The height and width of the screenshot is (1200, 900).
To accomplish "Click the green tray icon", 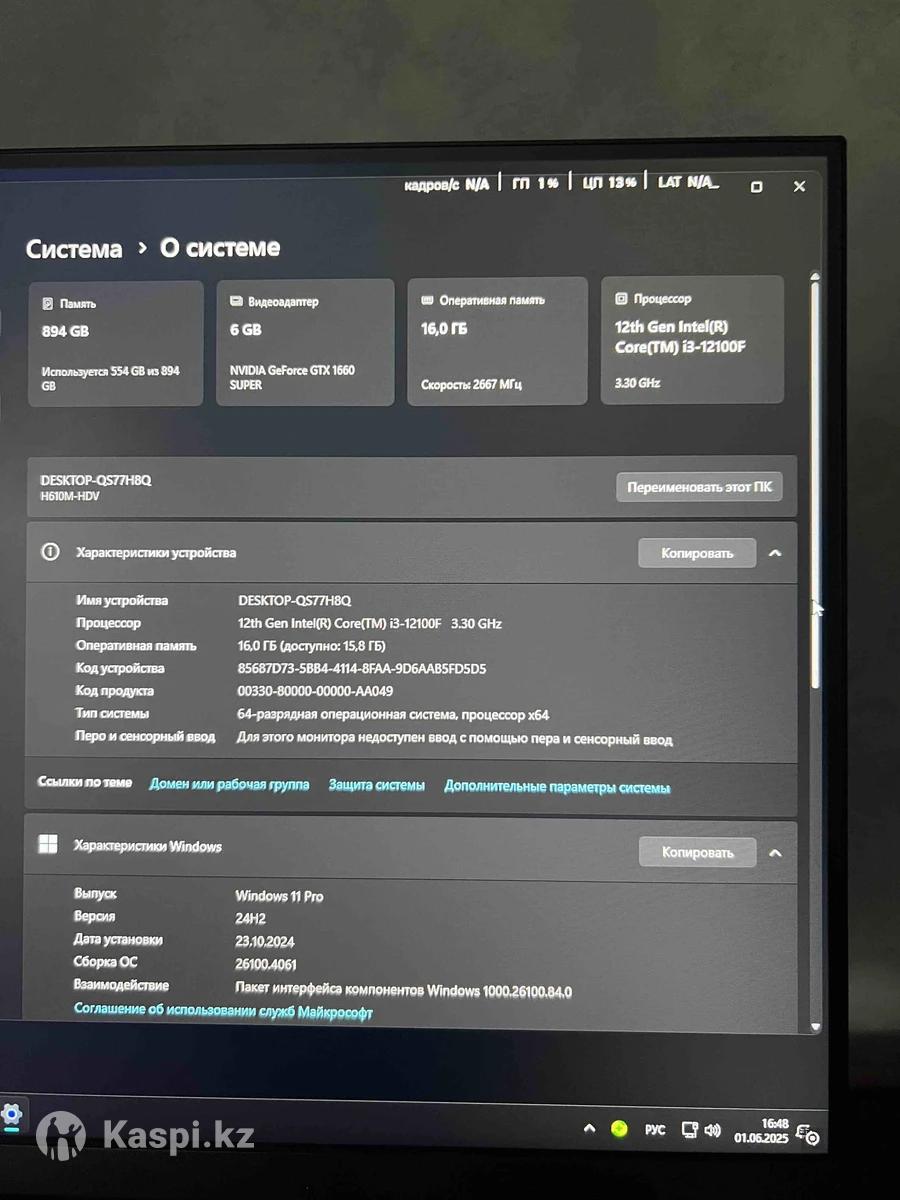I will (619, 1129).
